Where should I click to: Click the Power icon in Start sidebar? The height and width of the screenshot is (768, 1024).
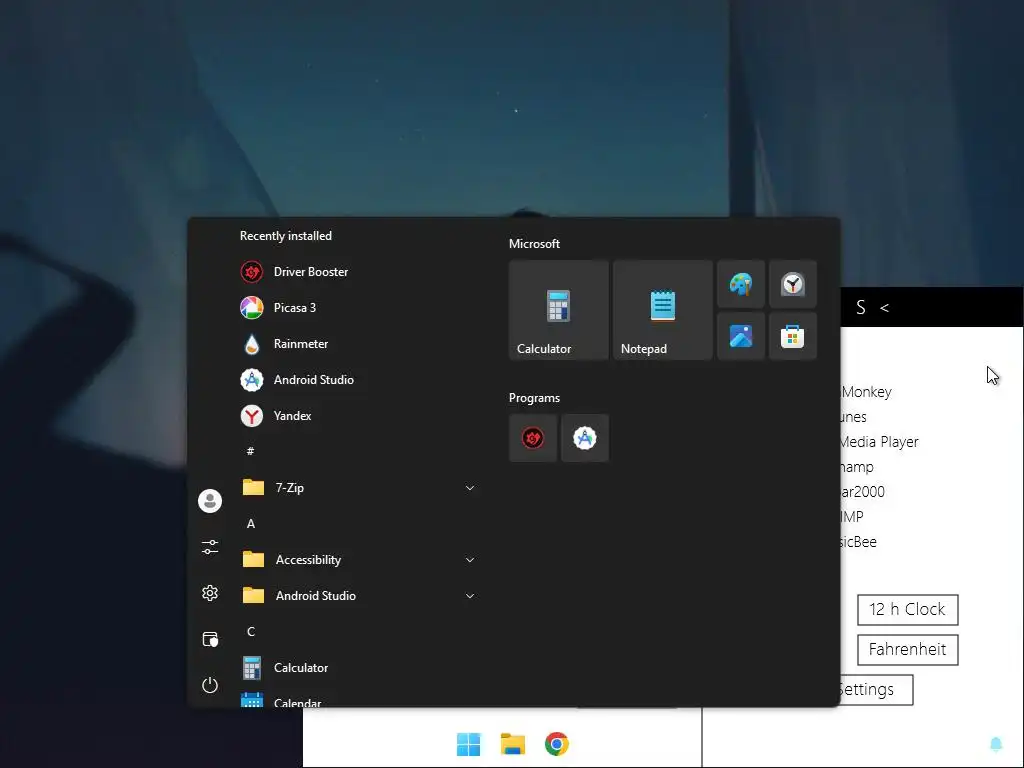[x=210, y=685]
